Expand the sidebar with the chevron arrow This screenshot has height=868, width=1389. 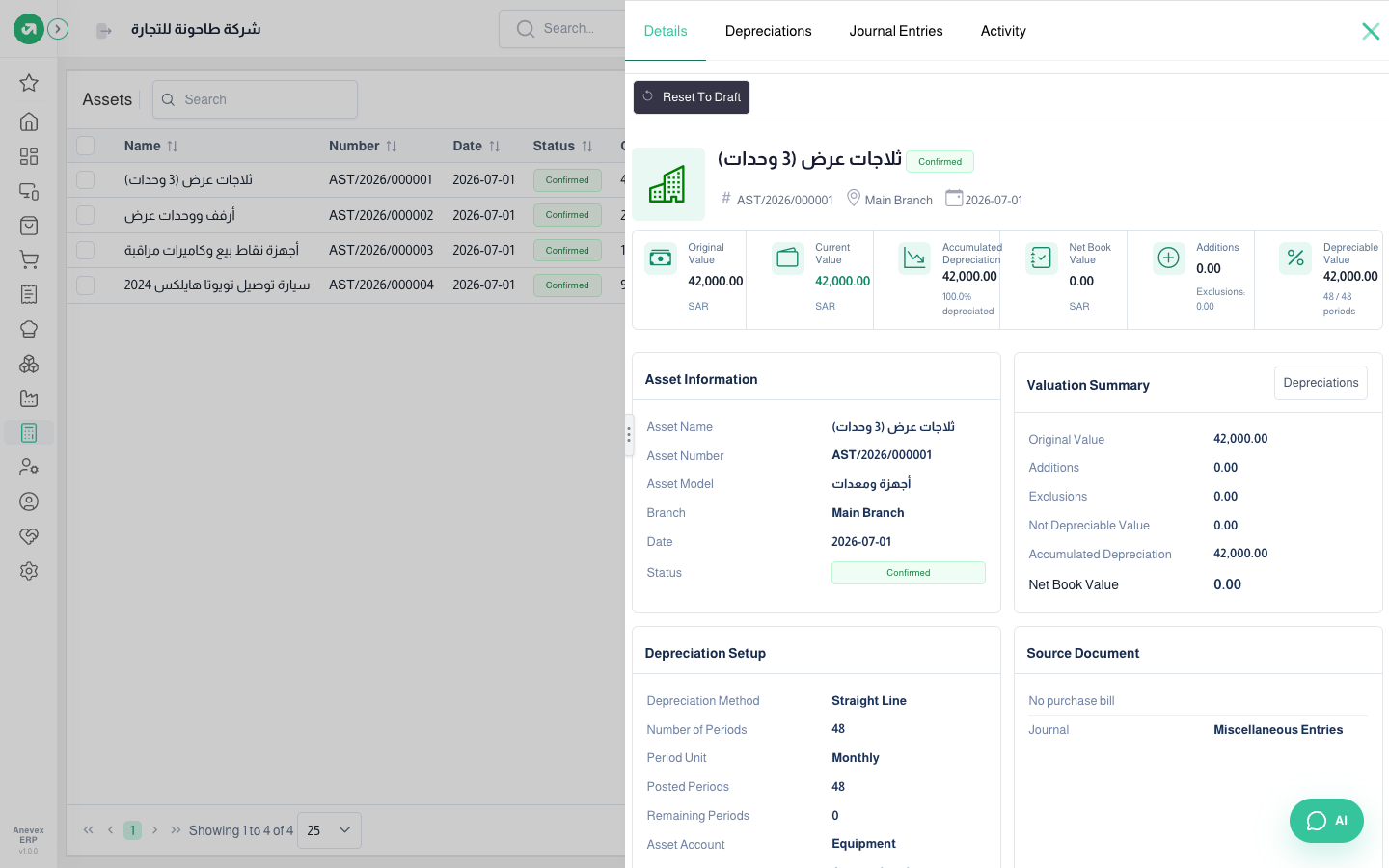click(58, 29)
